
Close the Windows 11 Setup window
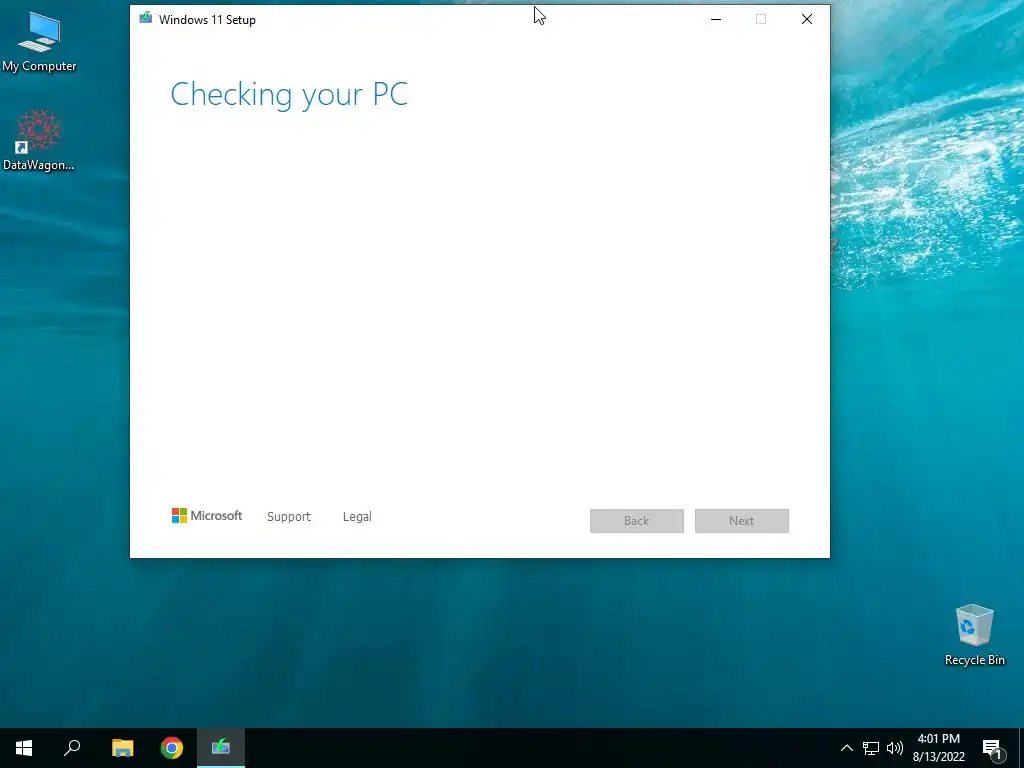pyautogui.click(x=807, y=20)
